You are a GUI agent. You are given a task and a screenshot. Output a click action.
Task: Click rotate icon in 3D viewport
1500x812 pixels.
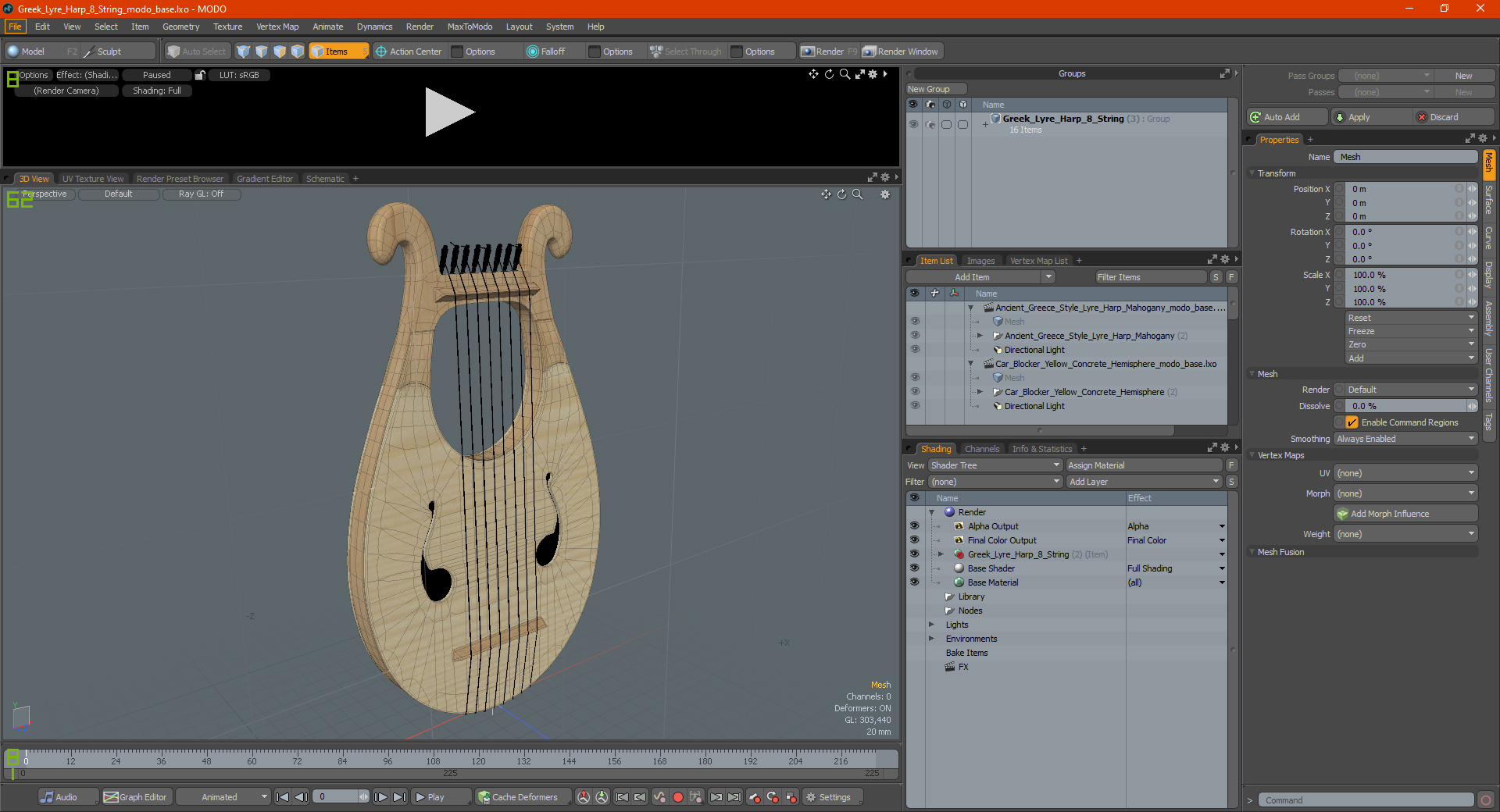[841, 194]
